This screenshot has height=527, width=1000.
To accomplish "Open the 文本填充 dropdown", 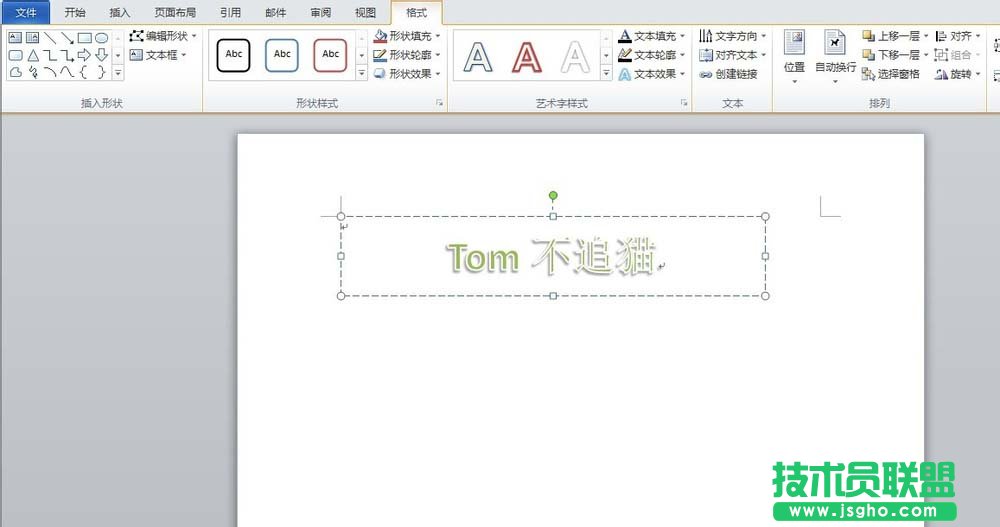I will point(652,36).
